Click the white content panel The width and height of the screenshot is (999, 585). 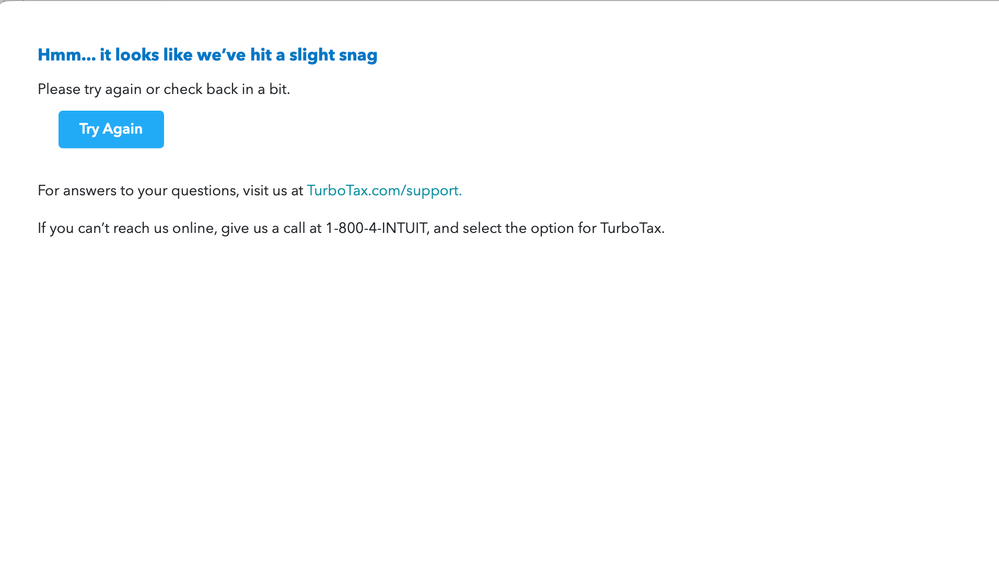click(500, 400)
